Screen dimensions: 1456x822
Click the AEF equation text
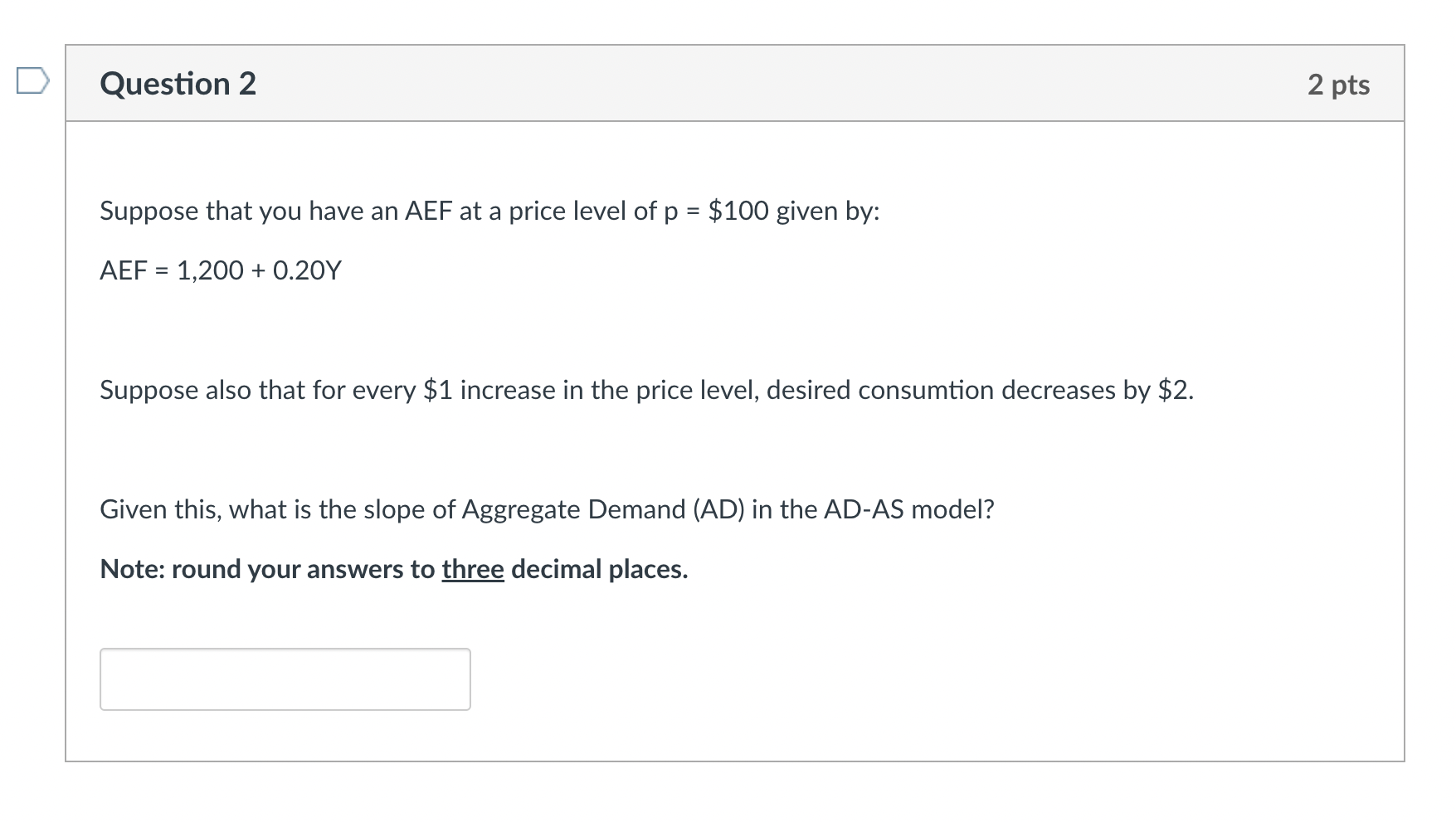click(218, 270)
